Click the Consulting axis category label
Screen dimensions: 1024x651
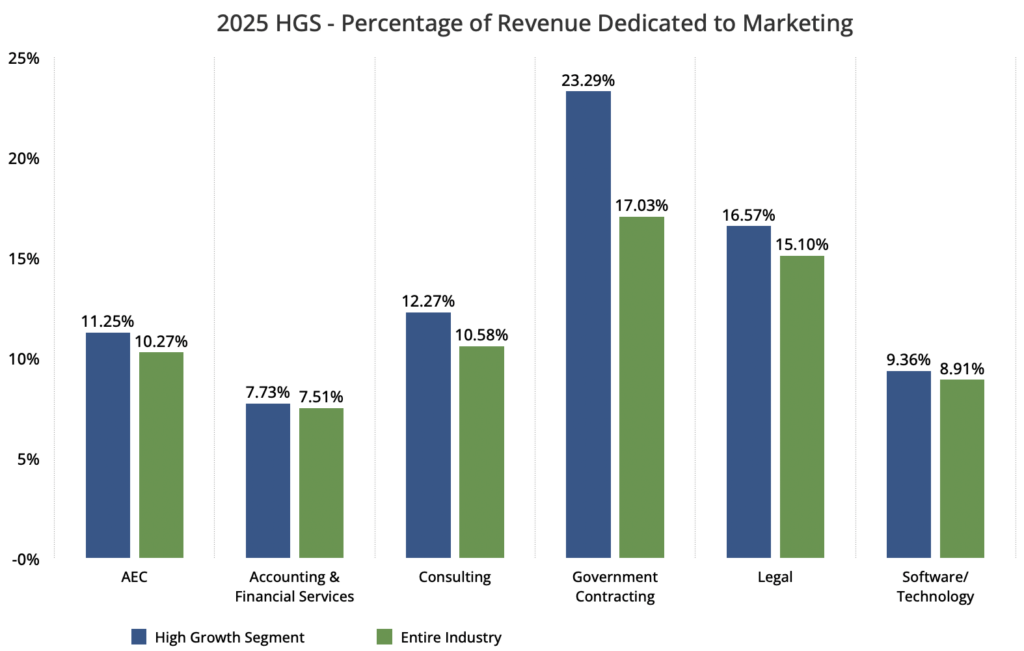coord(455,577)
